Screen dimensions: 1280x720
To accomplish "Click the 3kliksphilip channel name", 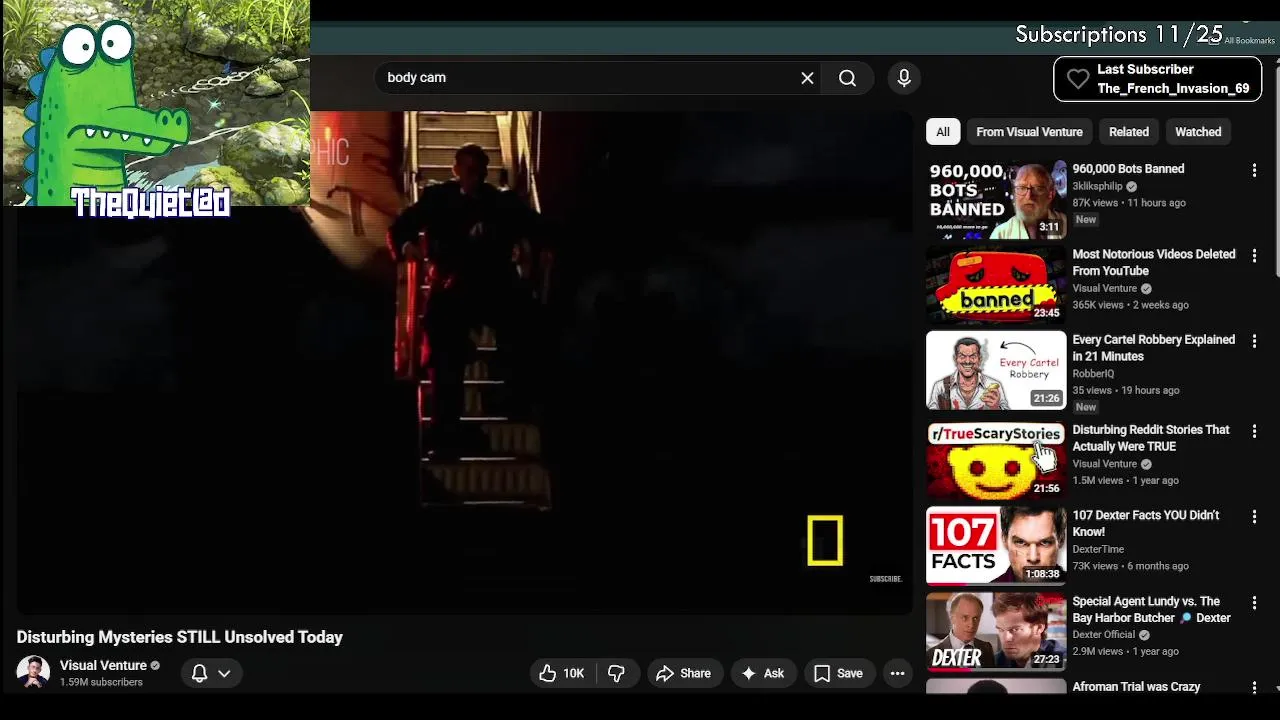I will click(1098, 187).
